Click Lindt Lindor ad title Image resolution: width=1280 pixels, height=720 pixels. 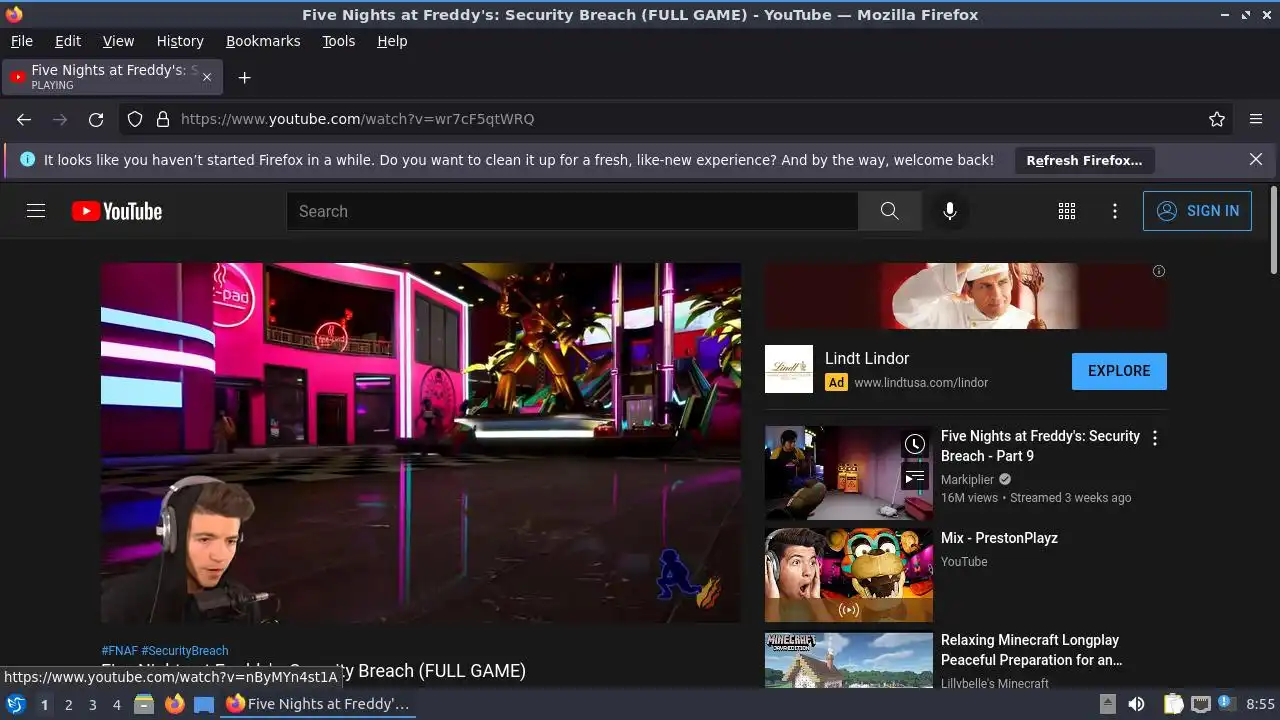click(x=867, y=358)
